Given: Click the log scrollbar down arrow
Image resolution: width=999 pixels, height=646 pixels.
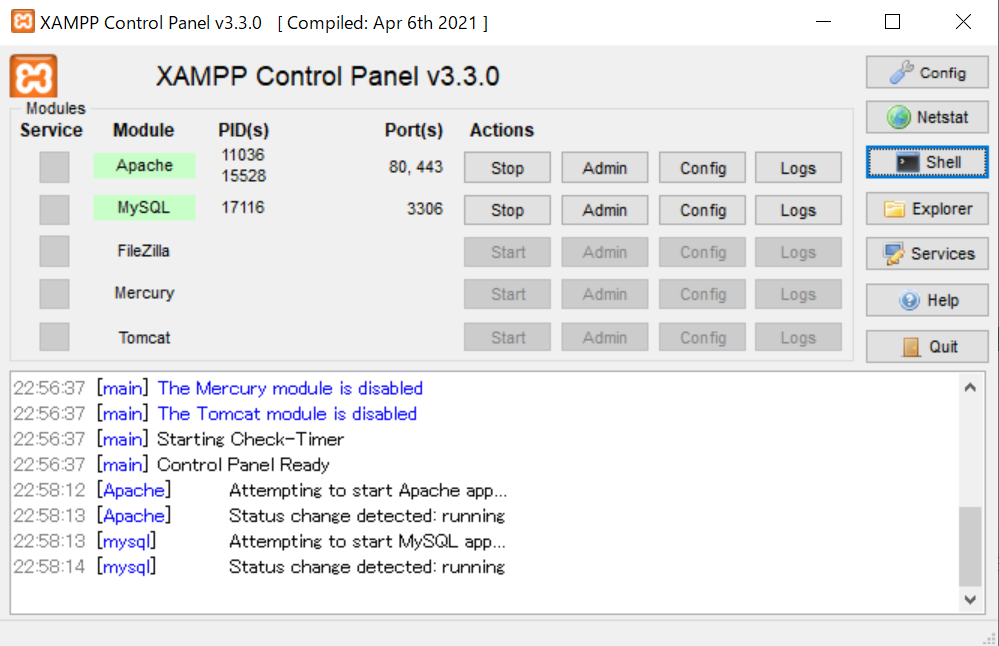Looking at the screenshot, I should tap(970, 599).
